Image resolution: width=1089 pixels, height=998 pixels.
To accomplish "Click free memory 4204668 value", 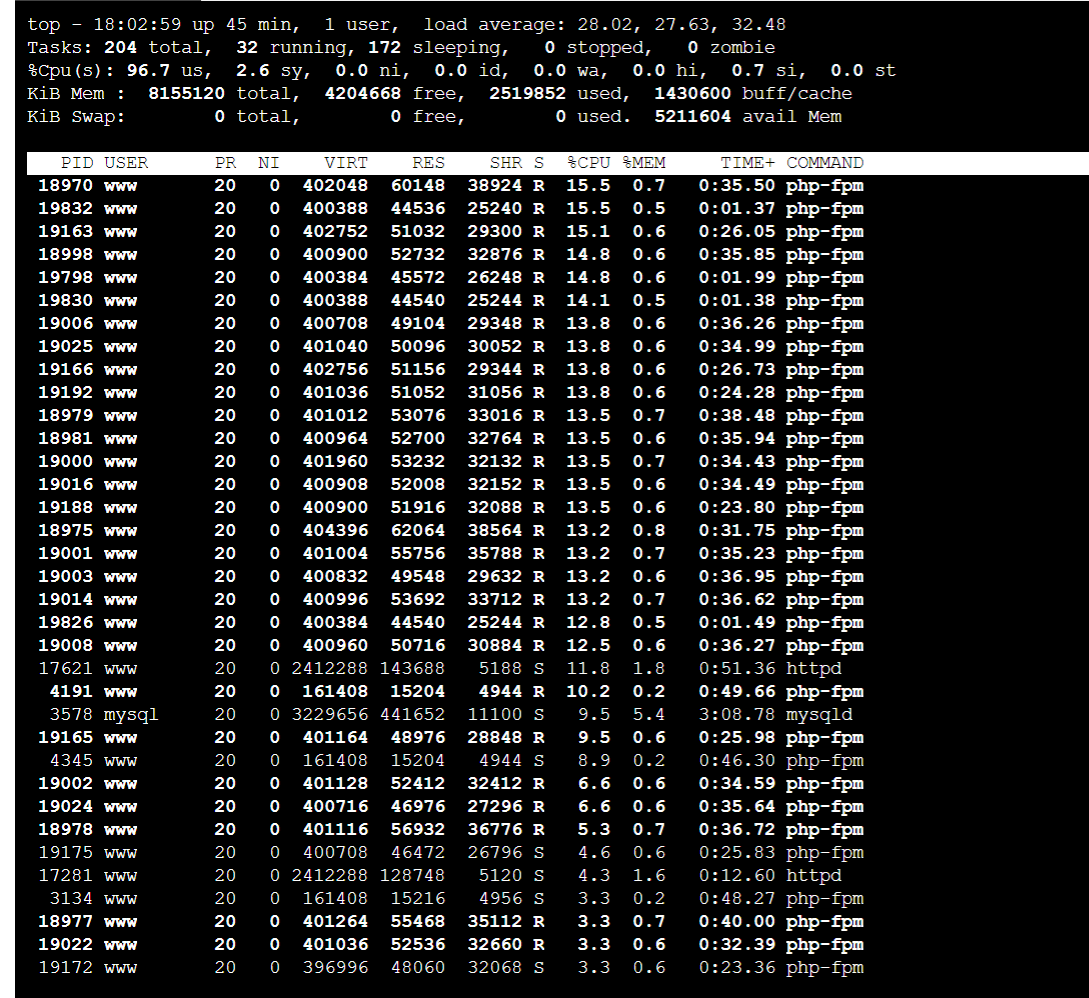I will (363, 94).
